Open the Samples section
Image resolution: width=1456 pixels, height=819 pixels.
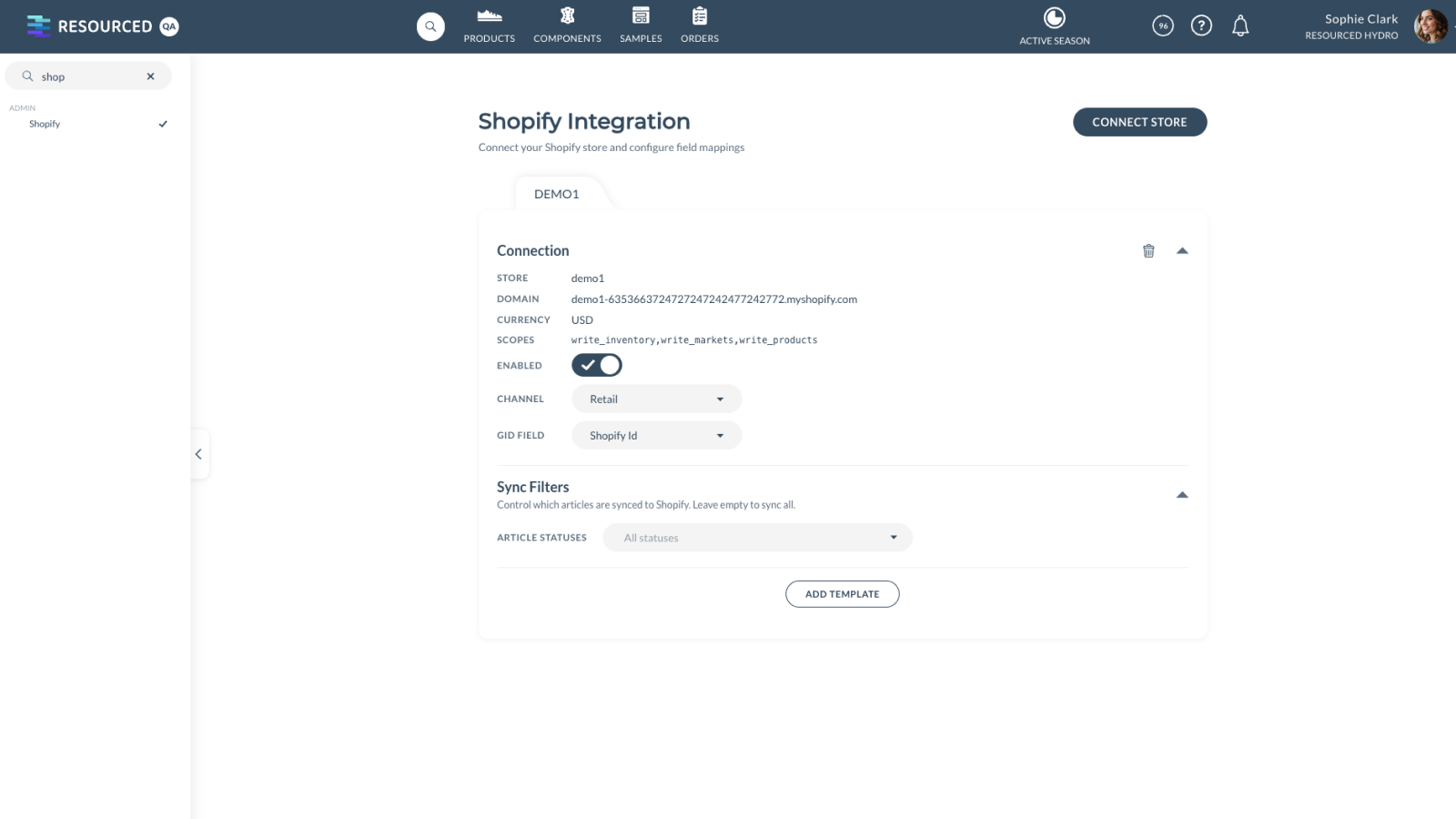click(x=641, y=25)
